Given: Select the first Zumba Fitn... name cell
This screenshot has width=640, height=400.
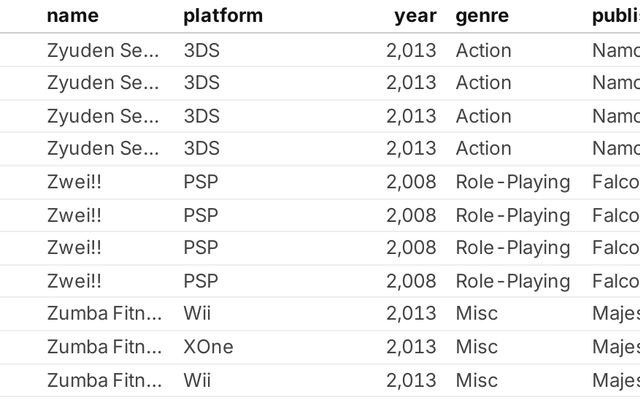Looking at the screenshot, I should tap(104, 314).
